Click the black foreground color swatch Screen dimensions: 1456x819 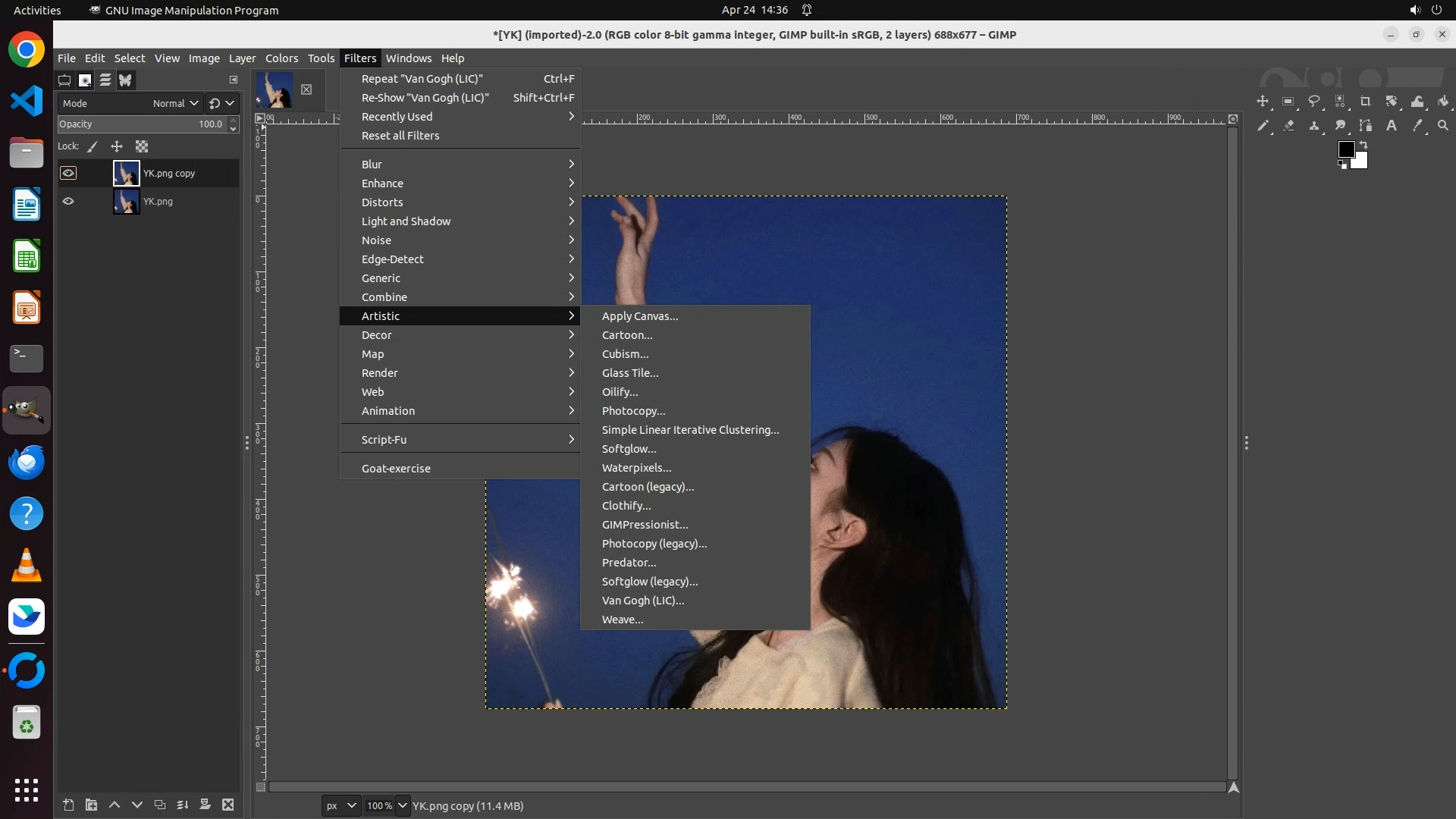[1346, 149]
